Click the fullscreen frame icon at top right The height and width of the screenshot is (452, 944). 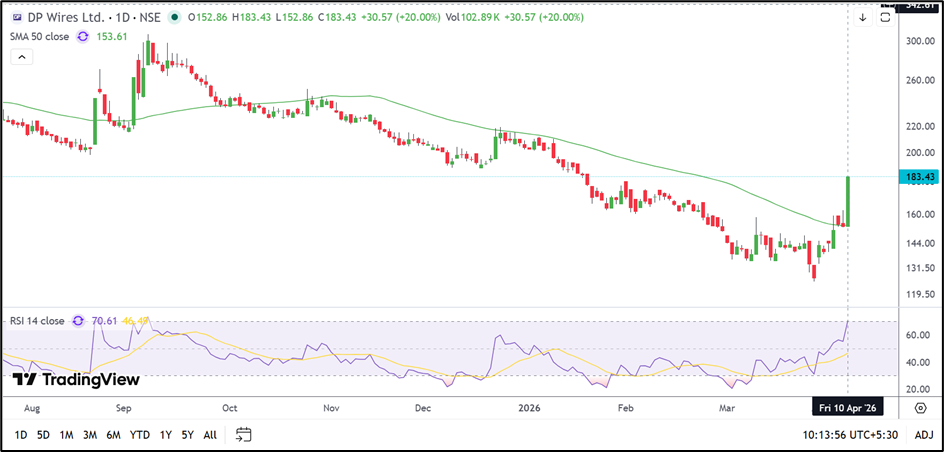[x=885, y=18]
